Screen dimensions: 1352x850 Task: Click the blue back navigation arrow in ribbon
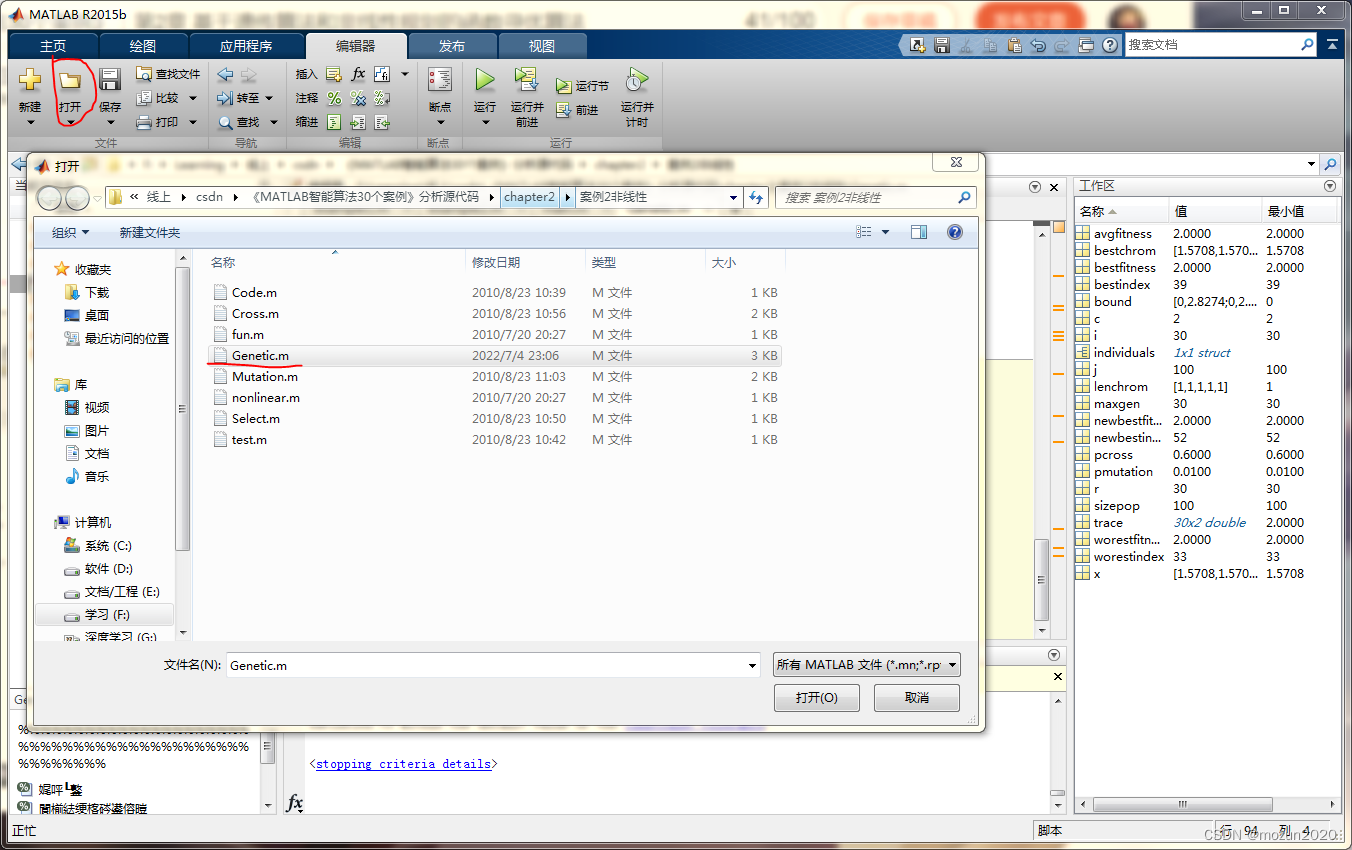pos(225,74)
